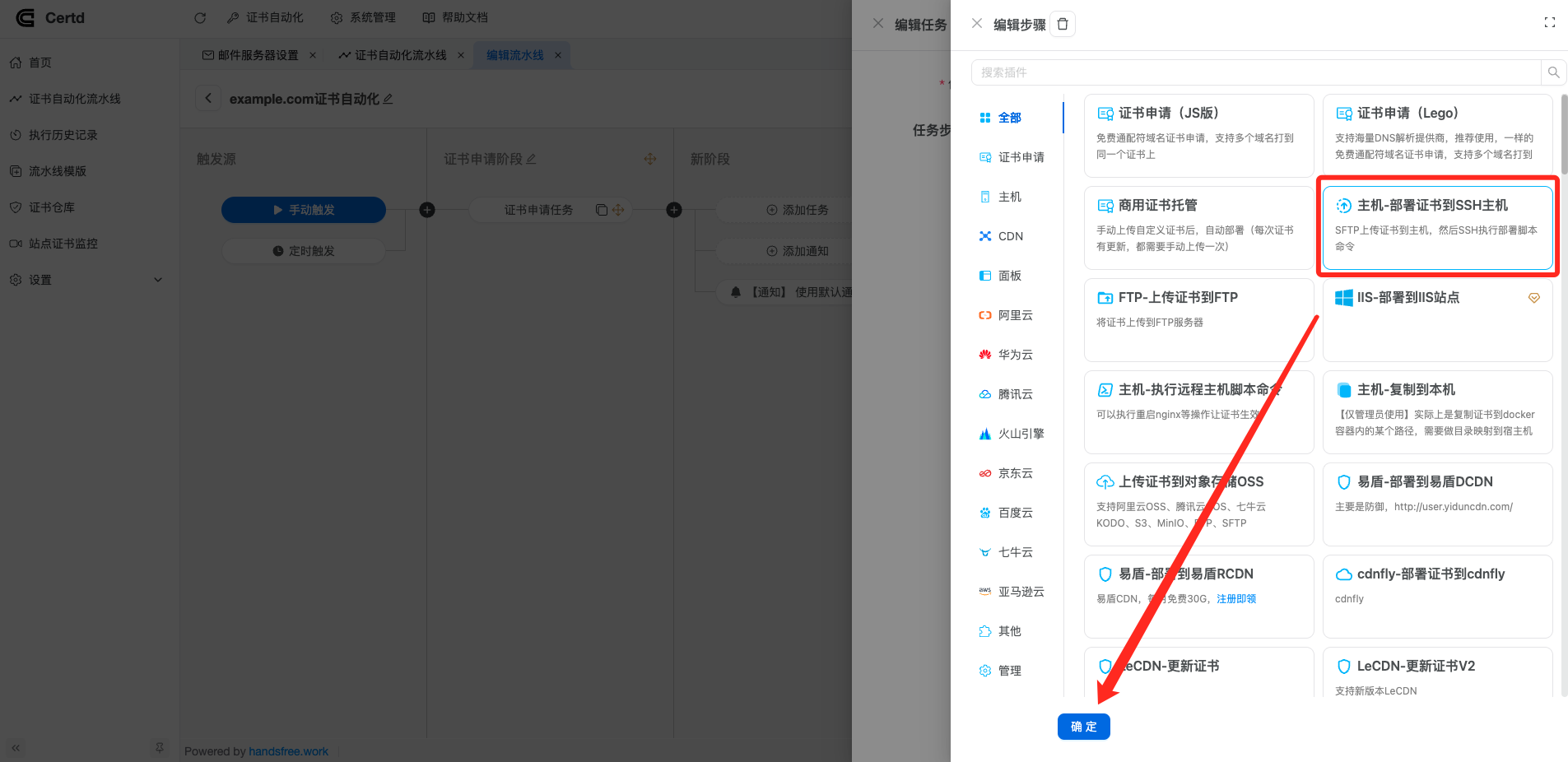The width and height of the screenshot is (1568, 762).
Task: Click the search icon in the plugin search bar
Action: (1552, 72)
